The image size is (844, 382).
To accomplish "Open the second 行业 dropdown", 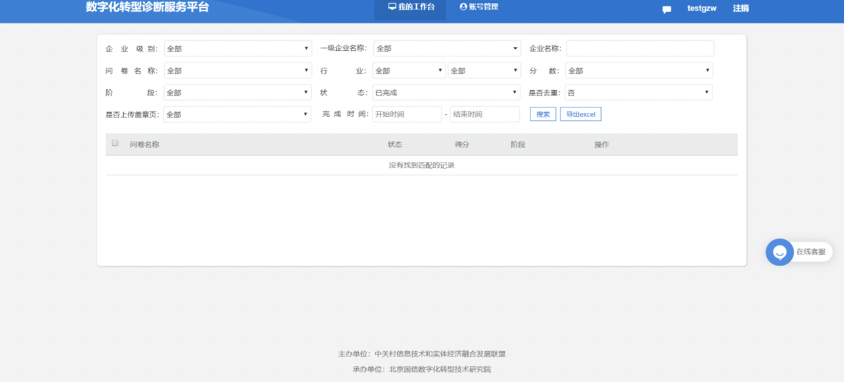I will (484, 70).
